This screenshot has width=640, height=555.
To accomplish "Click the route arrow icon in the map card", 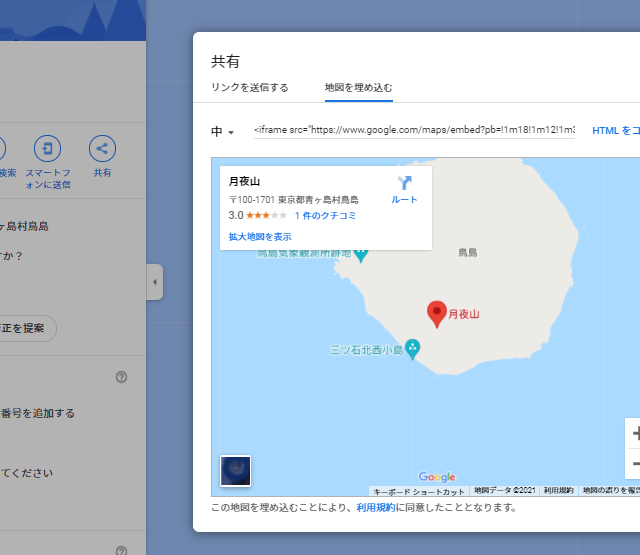I will click(x=404, y=183).
